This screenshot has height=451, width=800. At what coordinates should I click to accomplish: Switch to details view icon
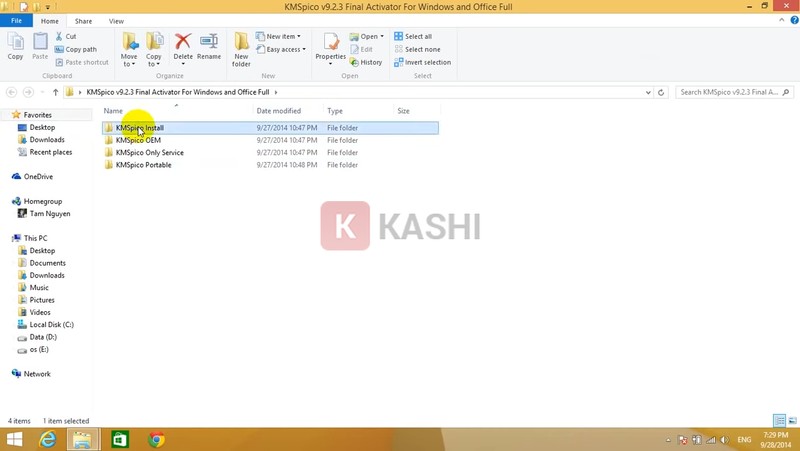point(780,420)
